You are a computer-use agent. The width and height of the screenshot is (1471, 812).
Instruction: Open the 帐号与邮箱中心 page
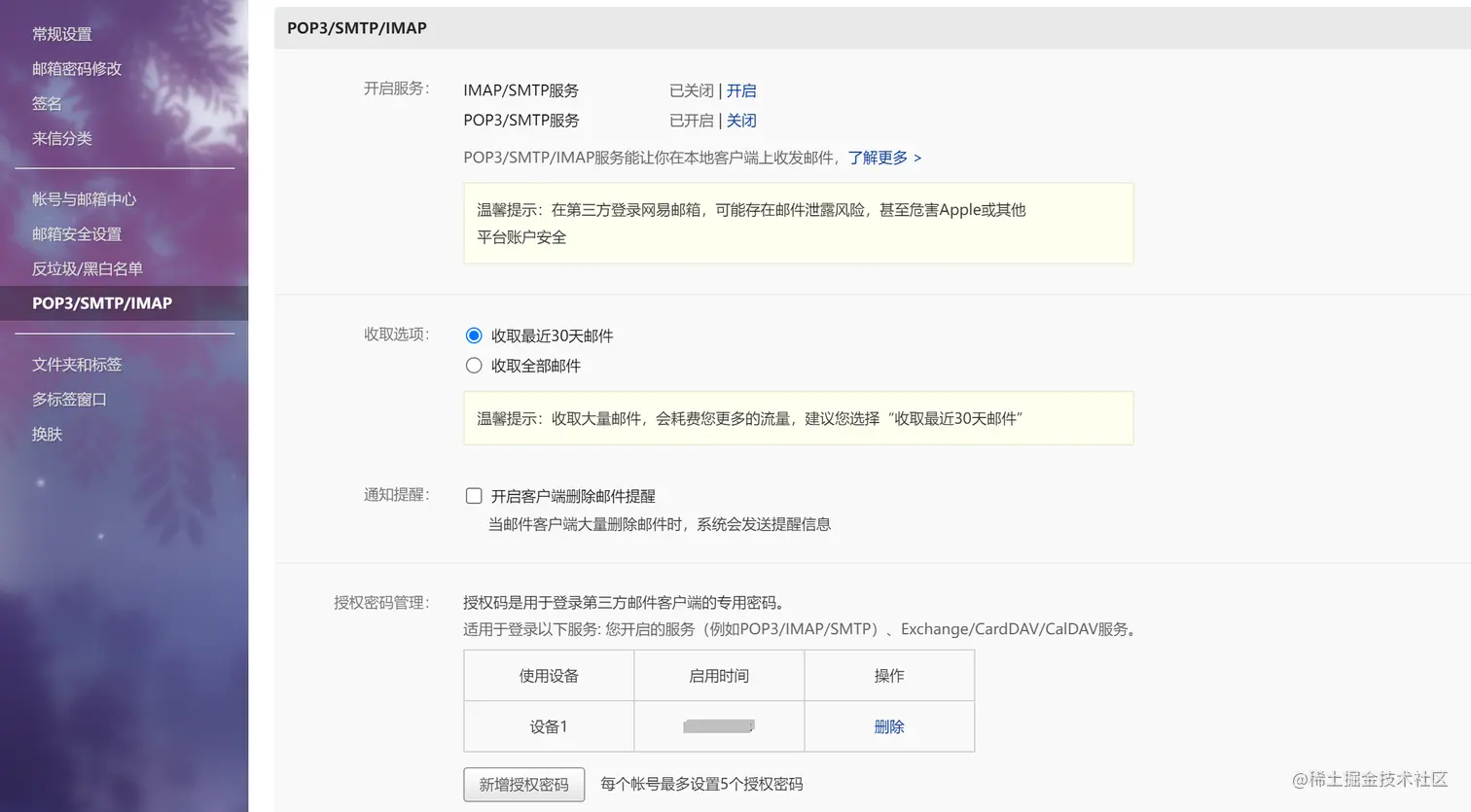tap(84, 198)
